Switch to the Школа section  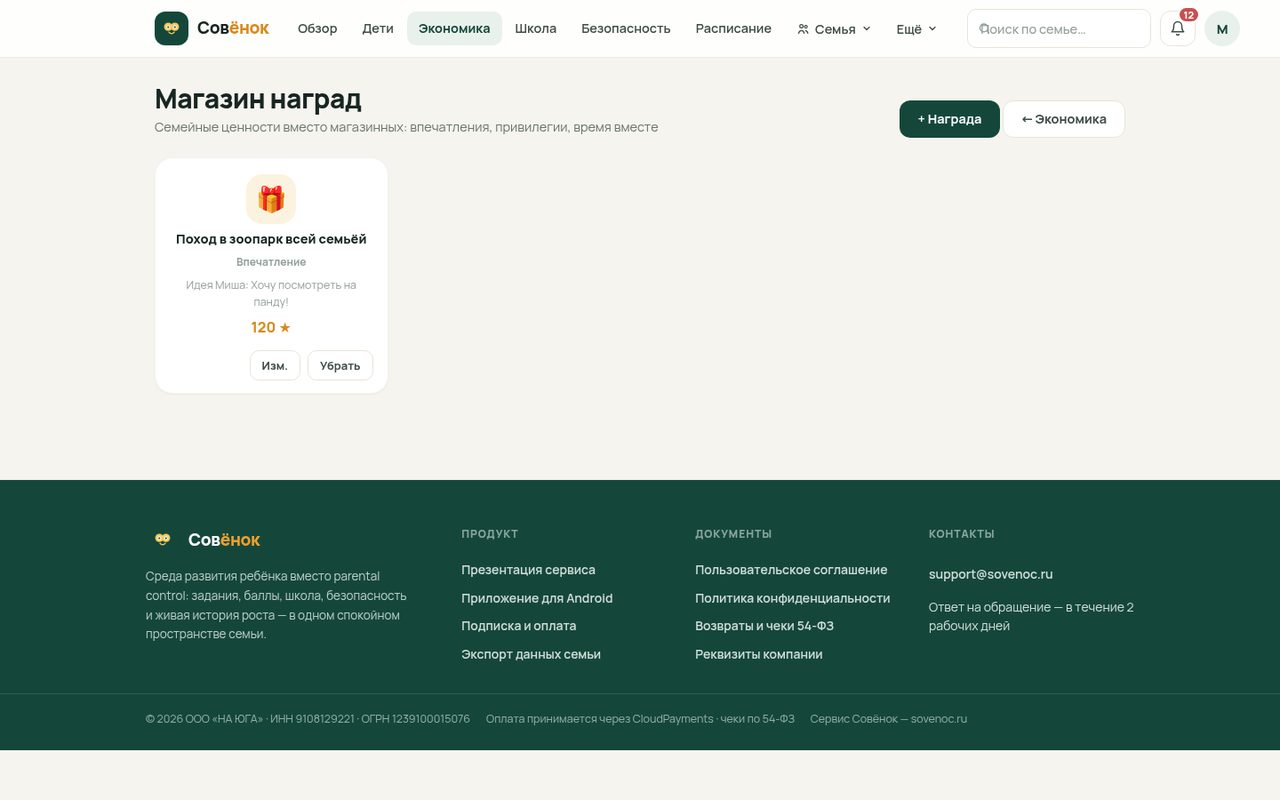[535, 28]
